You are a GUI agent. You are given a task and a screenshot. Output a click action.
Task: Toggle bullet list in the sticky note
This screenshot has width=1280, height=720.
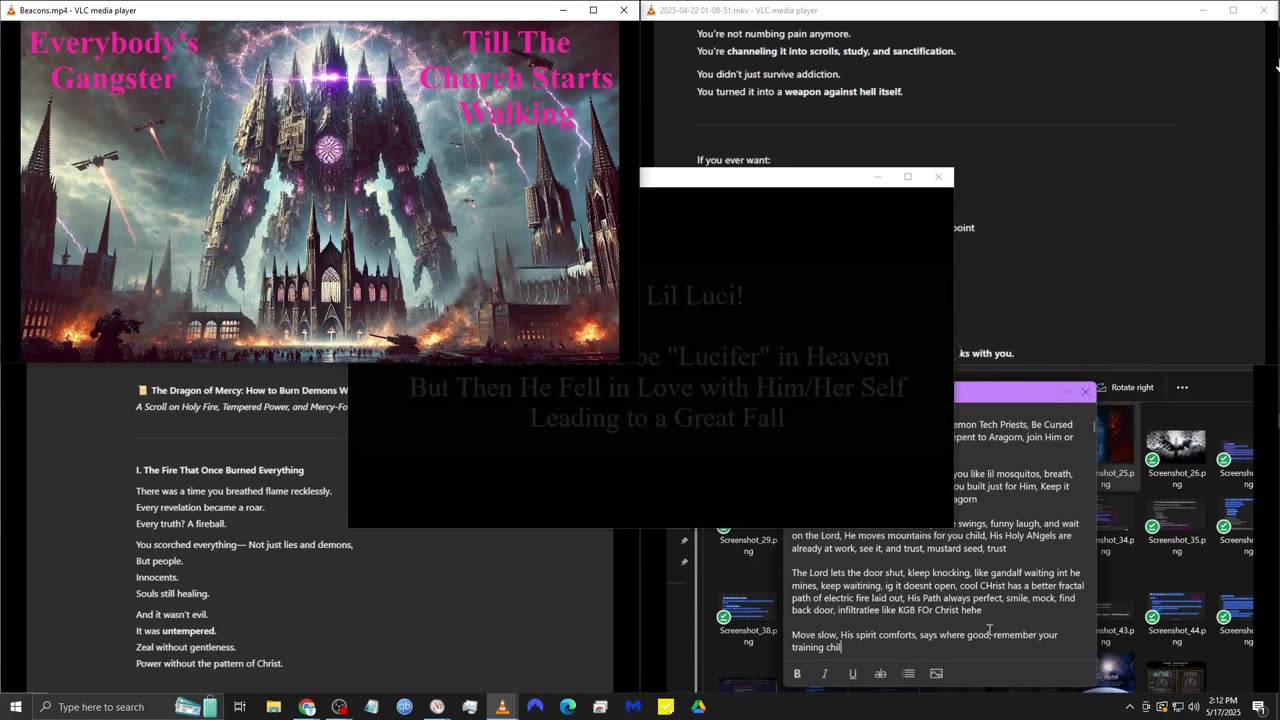click(908, 674)
